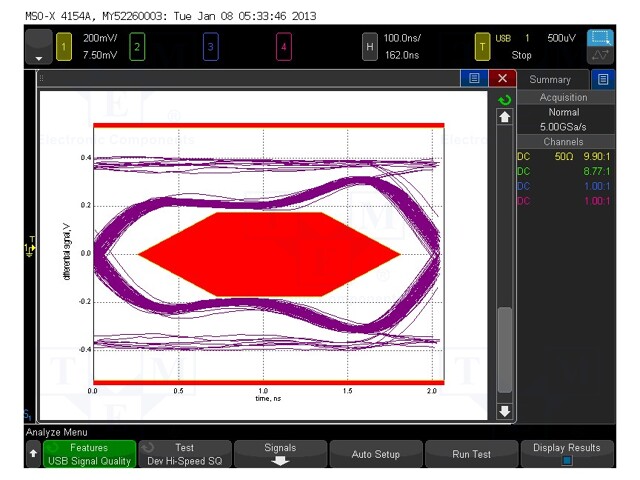Refresh results with green arrow icon
Image resolution: width=640 pixels, height=480 pixels.
504,100
